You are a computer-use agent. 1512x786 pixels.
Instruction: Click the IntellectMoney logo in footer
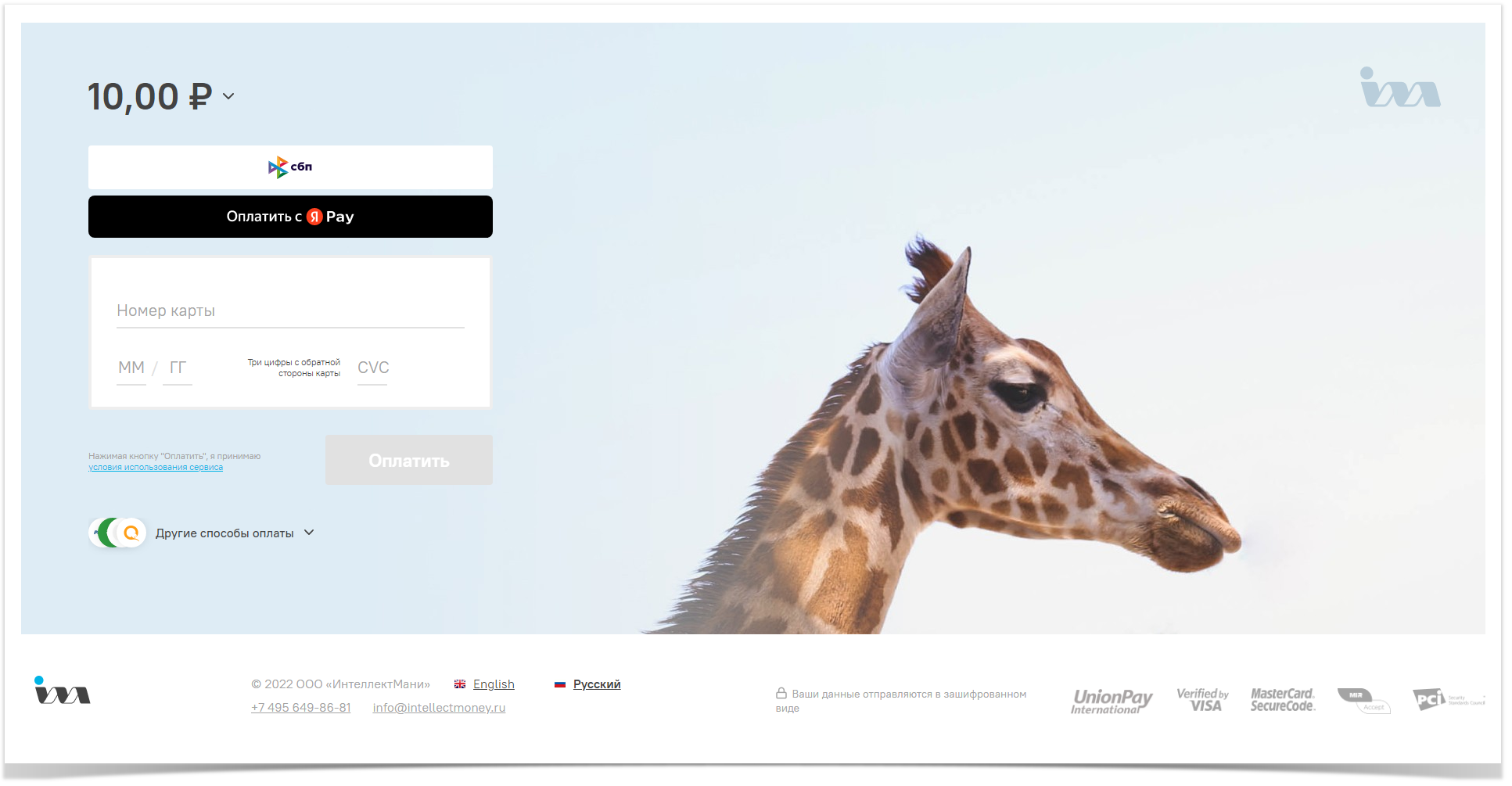(x=62, y=691)
